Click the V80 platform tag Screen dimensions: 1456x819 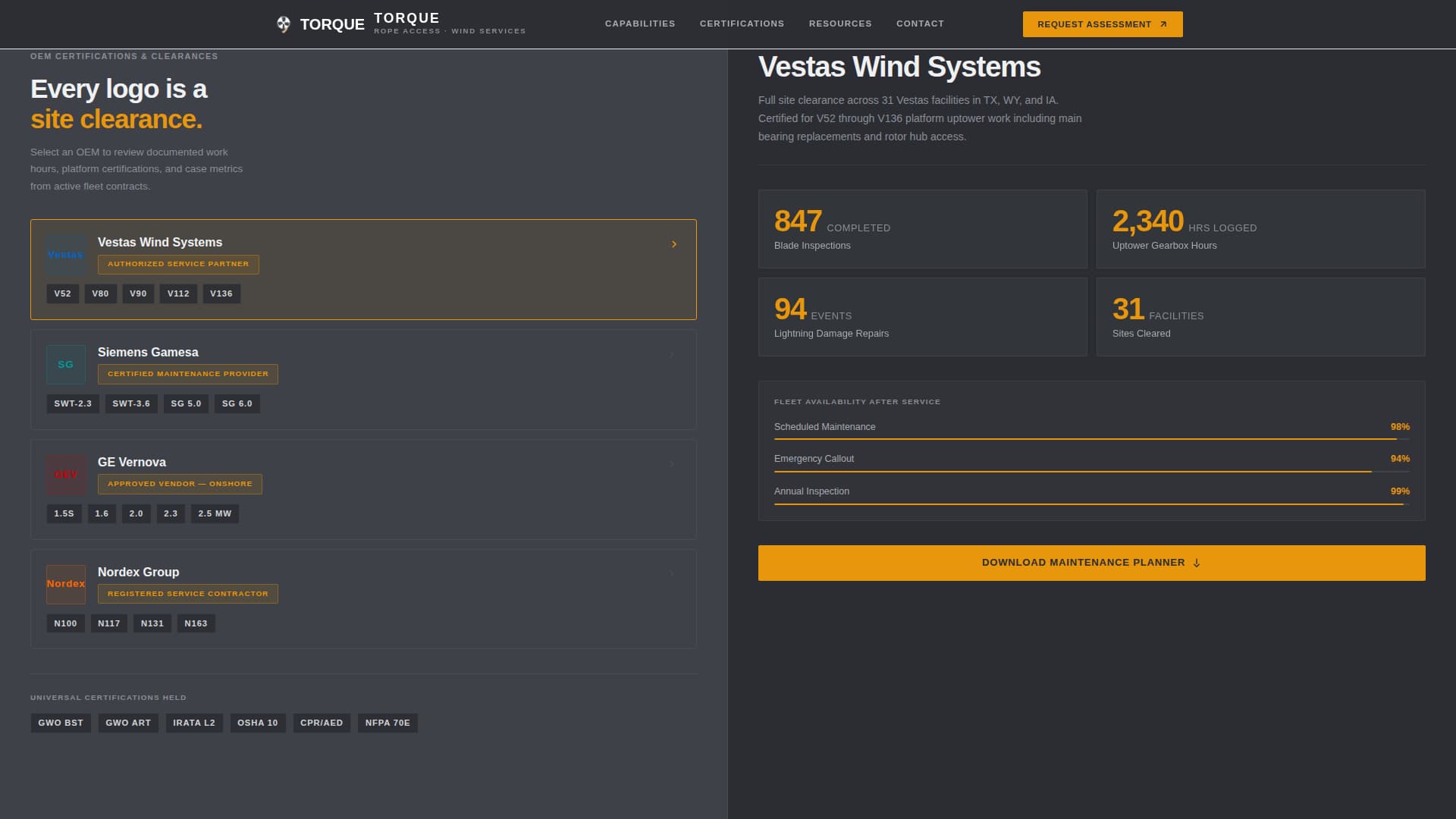pos(101,294)
